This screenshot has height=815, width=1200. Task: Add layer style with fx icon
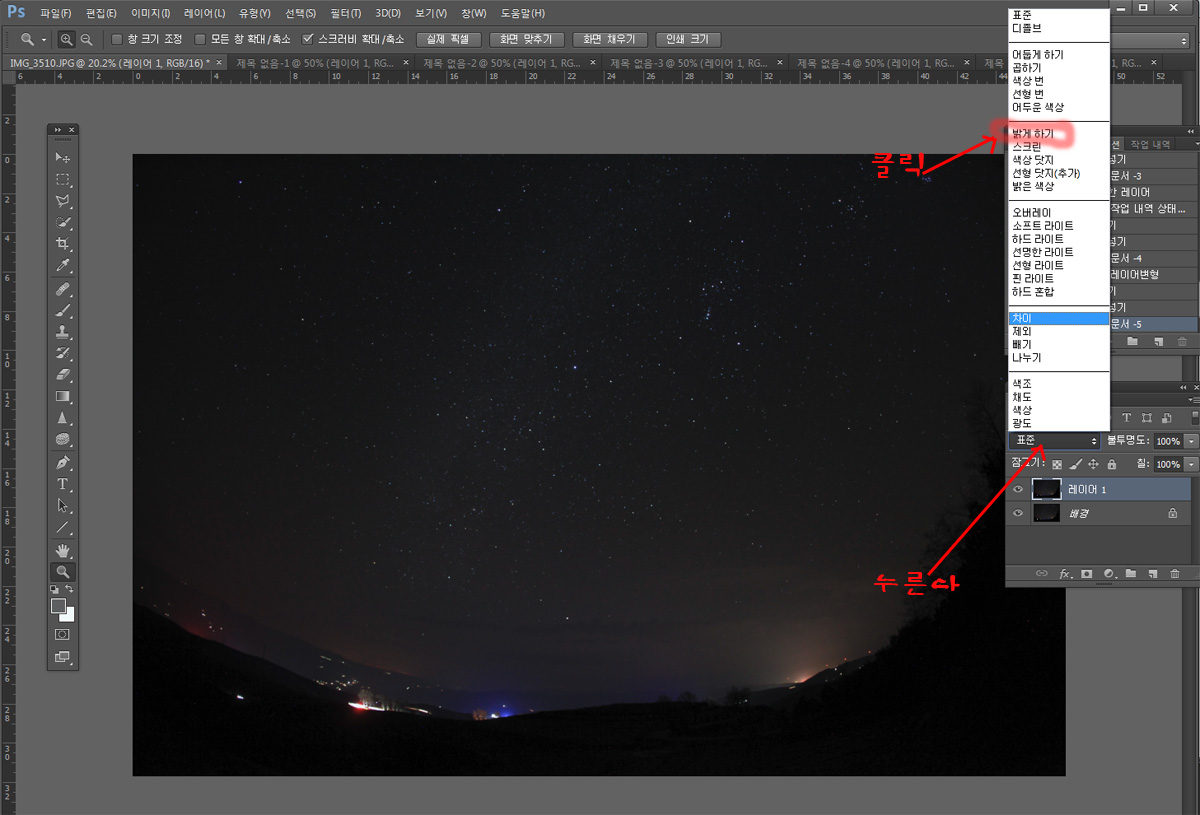(1065, 574)
